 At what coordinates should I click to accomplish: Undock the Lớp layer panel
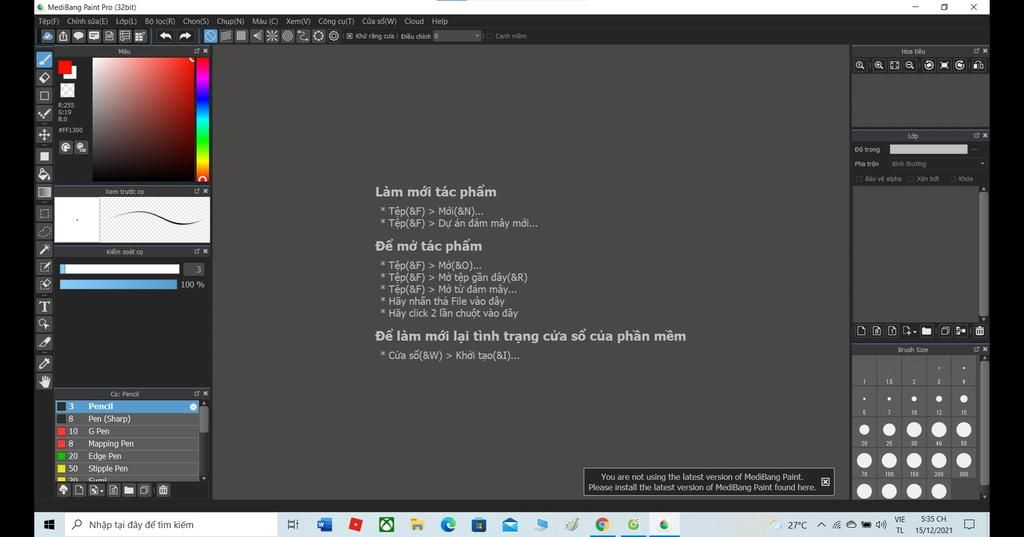[x=976, y=136]
